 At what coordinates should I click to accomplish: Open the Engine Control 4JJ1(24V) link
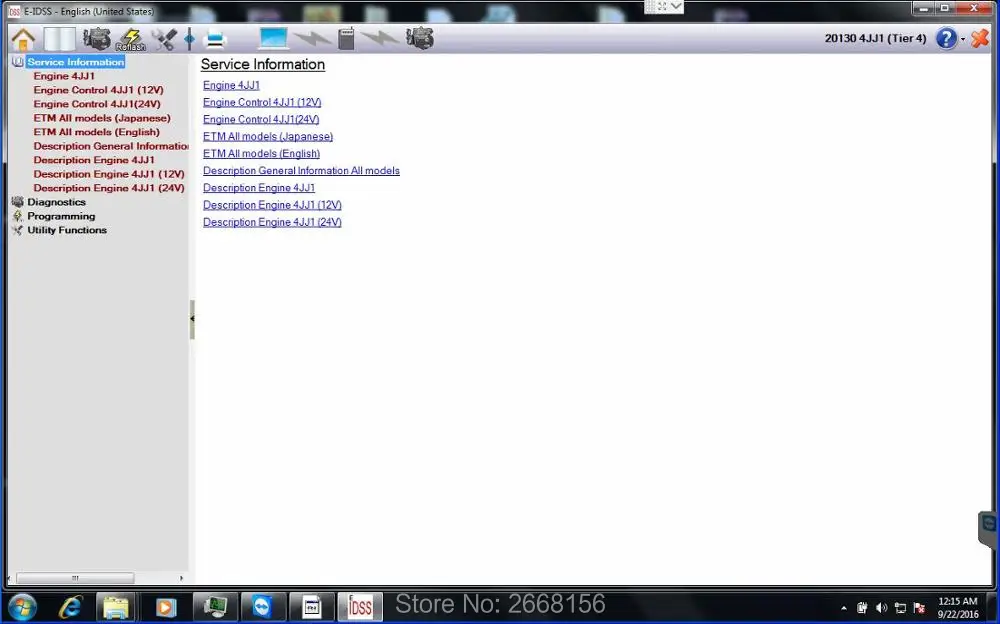point(261,120)
